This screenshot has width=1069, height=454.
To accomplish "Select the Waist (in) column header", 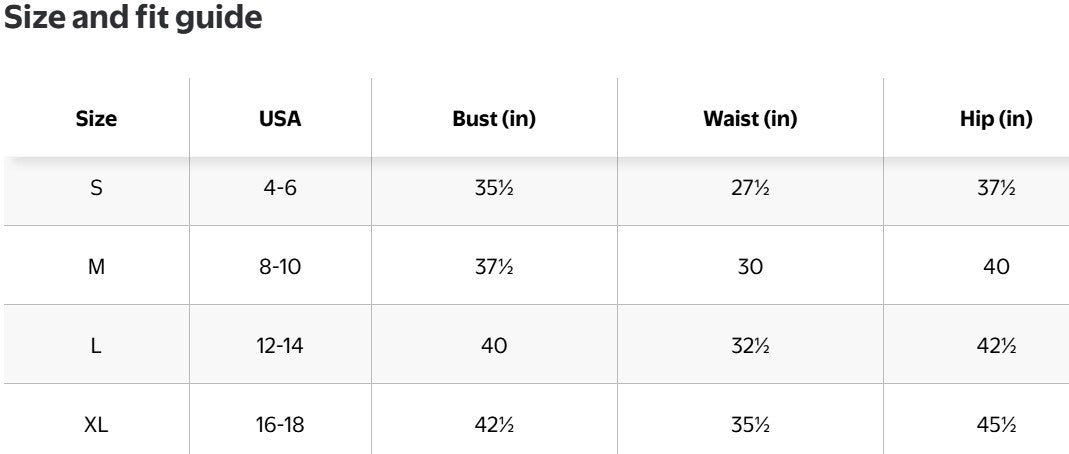I will click(750, 119).
